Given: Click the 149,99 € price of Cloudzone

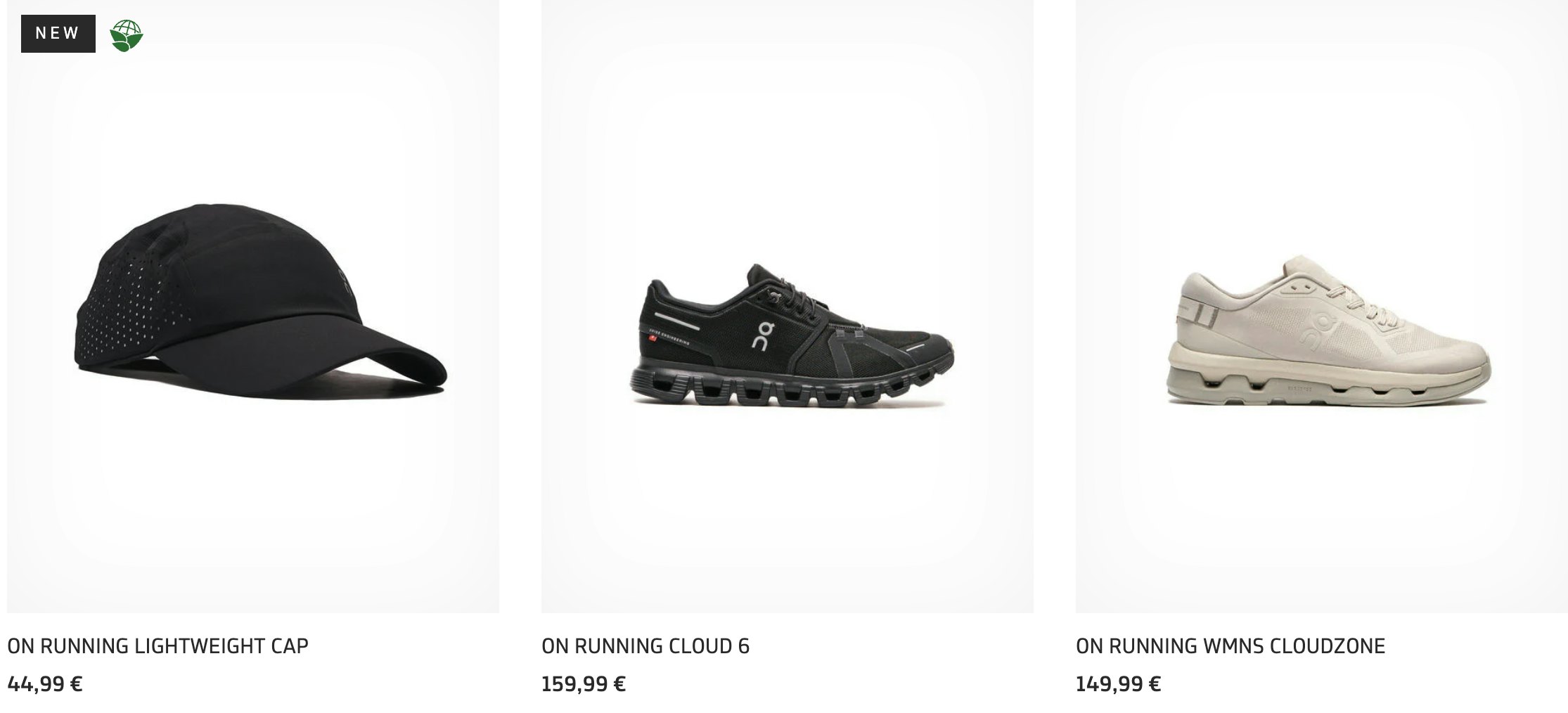Looking at the screenshot, I should pyautogui.click(x=1119, y=684).
